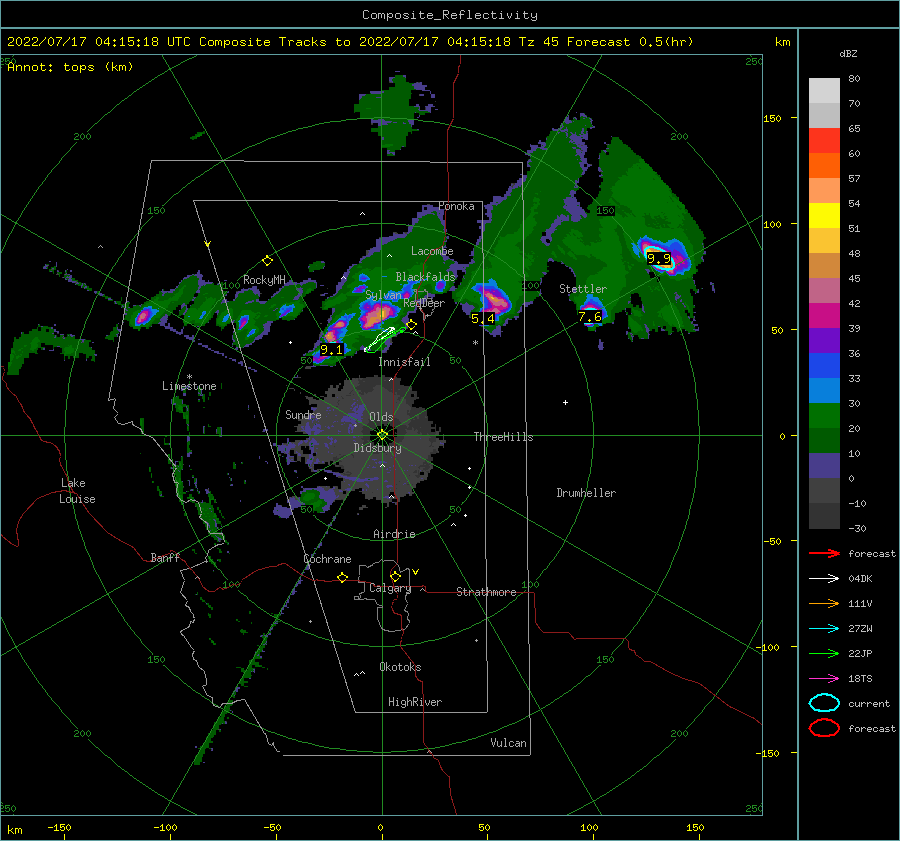
Task: Click the yellow diamond marker below Cochrane
Action: pyautogui.click(x=343, y=577)
